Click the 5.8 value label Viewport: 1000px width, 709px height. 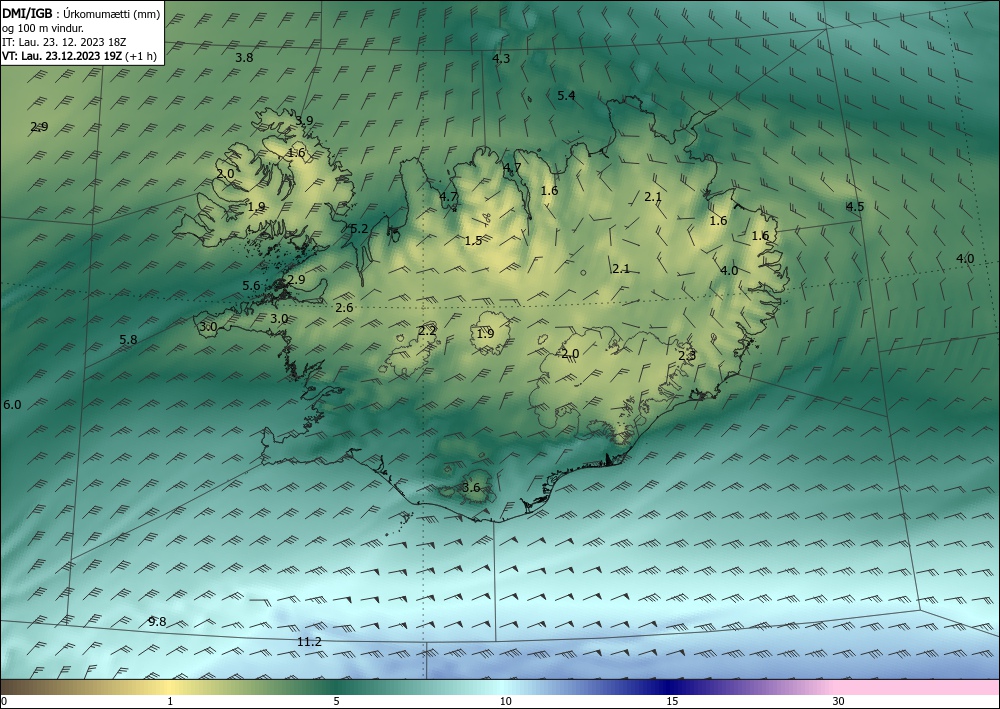[128, 340]
